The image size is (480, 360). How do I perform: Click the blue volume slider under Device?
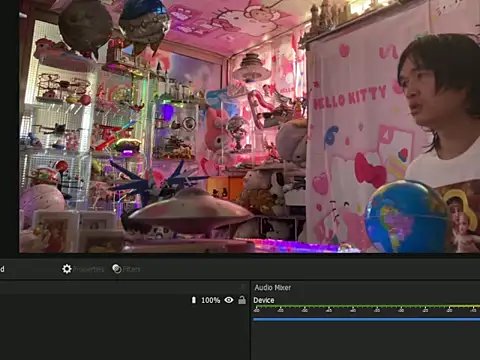click(366, 319)
